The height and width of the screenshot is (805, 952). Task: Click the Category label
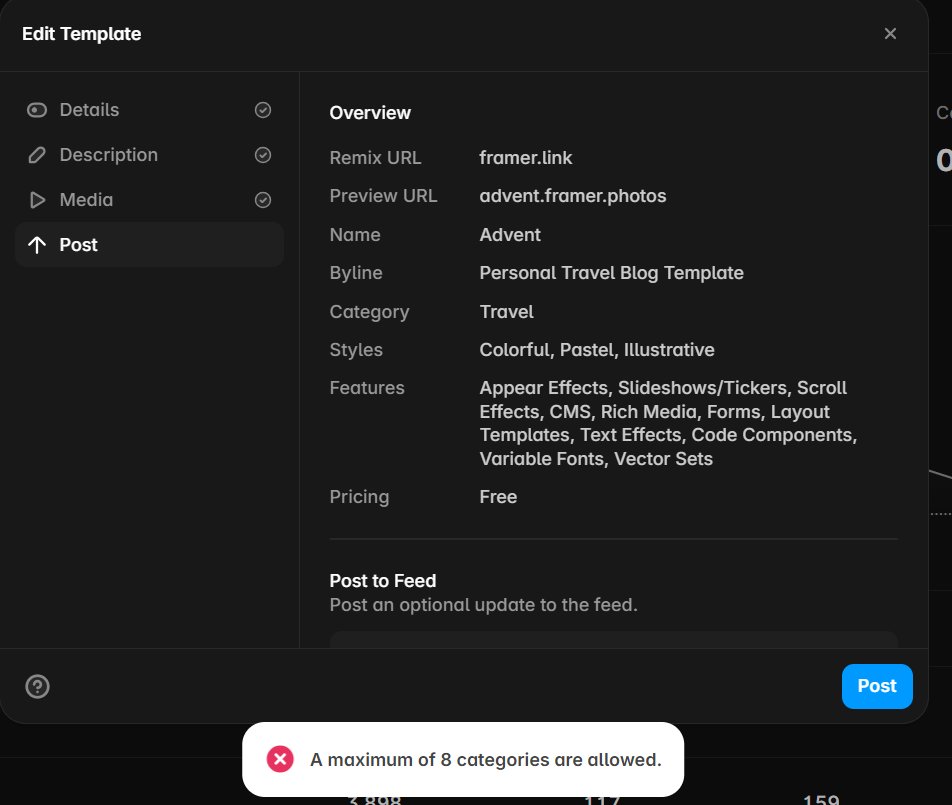click(369, 312)
